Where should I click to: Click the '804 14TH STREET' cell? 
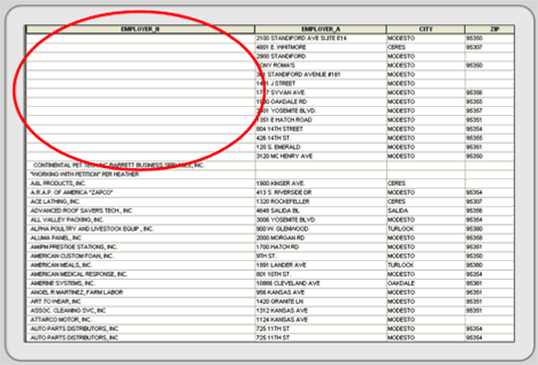pos(320,129)
